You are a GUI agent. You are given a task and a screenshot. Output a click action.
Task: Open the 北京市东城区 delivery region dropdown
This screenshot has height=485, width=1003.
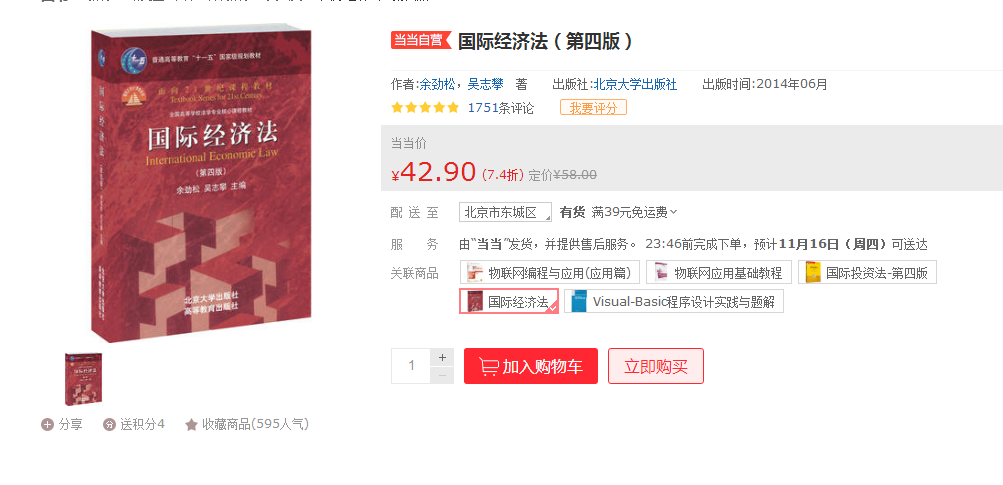click(x=505, y=212)
